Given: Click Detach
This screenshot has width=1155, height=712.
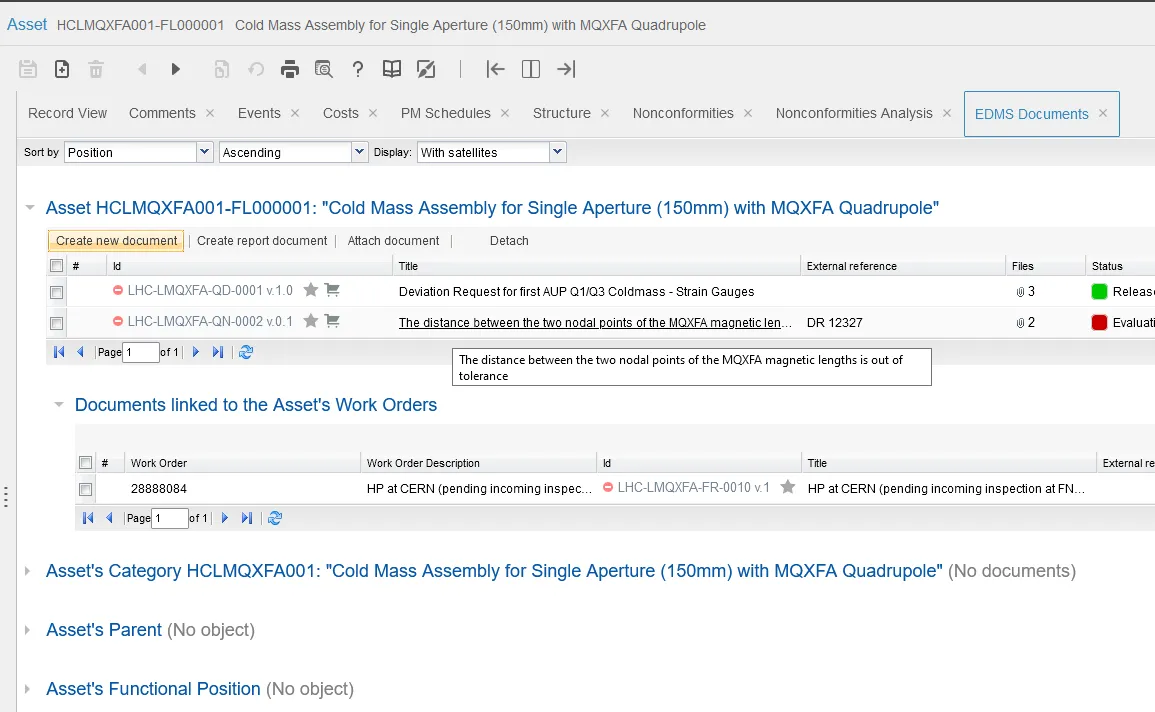Looking at the screenshot, I should pyautogui.click(x=509, y=241).
